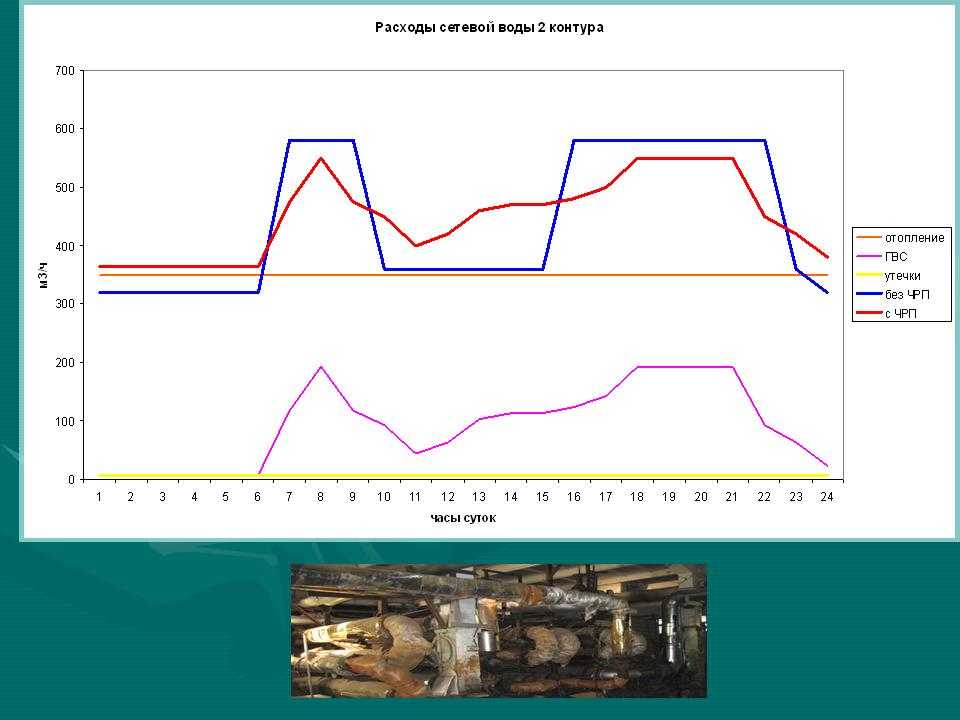Select the 'с ЧРП' legend entry
Viewport: 960px width, 720px height.
coord(901,314)
